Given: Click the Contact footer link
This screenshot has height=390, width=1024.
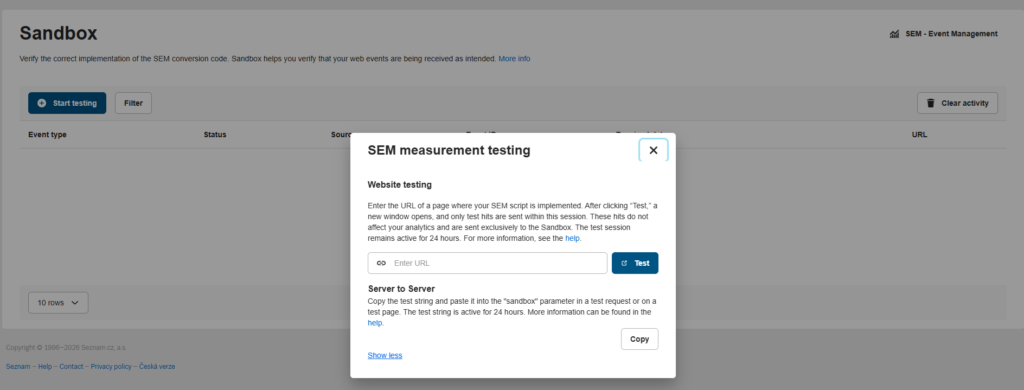Looking at the screenshot, I should (71, 366).
